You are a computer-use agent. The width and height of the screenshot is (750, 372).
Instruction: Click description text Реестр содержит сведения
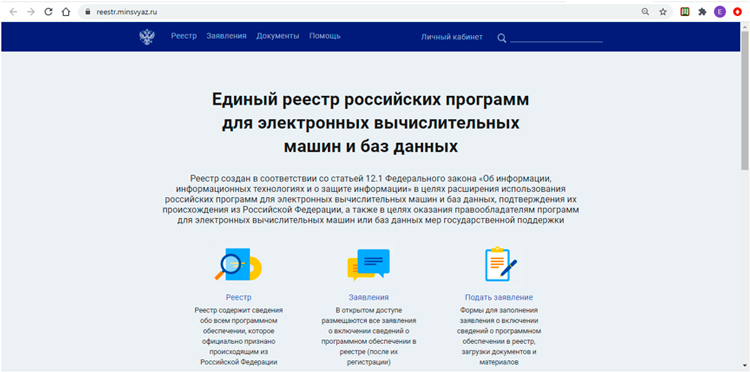pos(238,336)
